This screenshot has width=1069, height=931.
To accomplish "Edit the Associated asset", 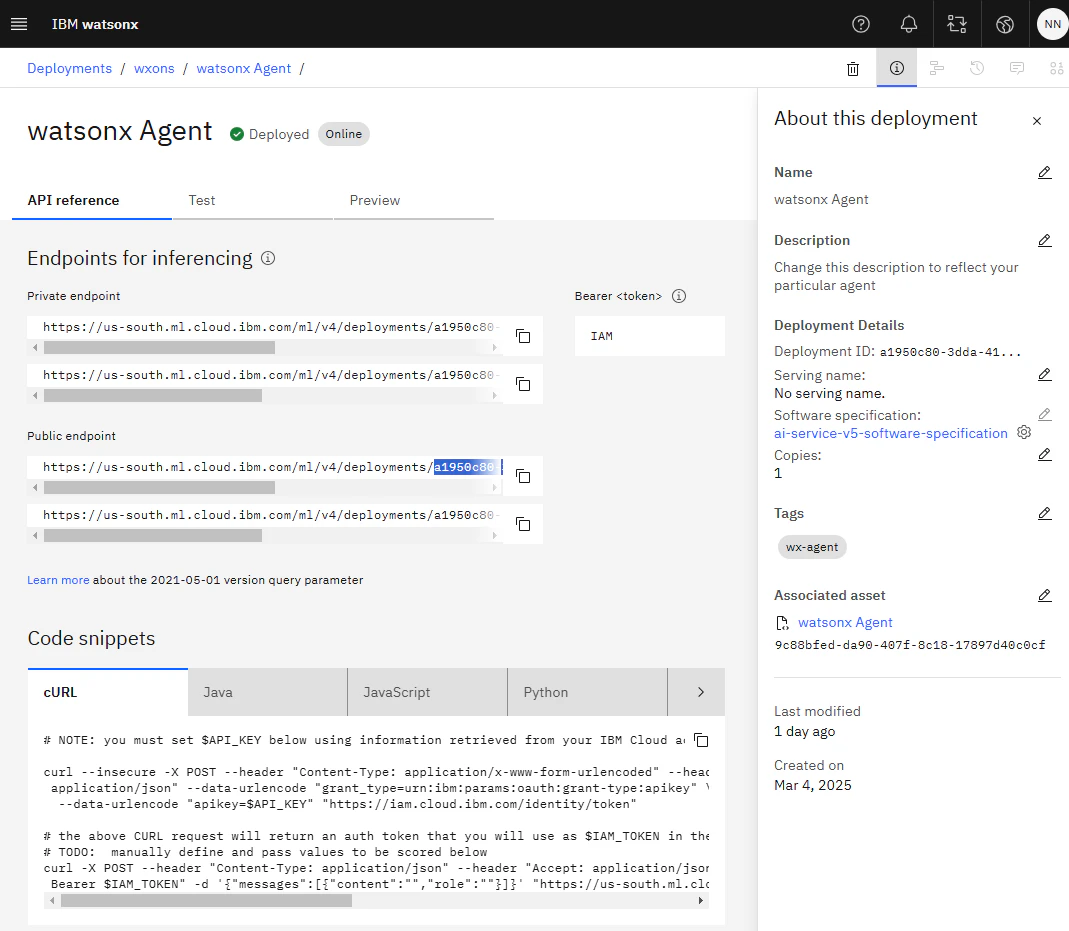I will (1044, 596).
